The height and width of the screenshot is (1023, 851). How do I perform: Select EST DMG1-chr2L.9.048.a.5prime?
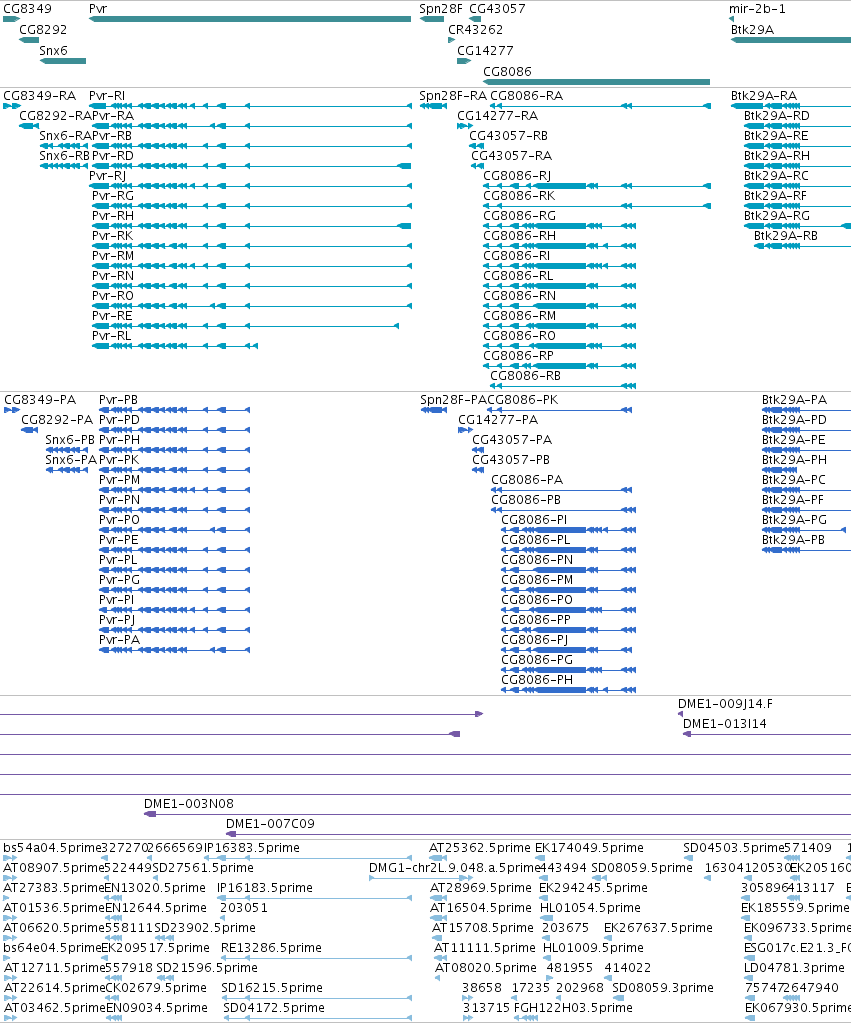(455, 868)
